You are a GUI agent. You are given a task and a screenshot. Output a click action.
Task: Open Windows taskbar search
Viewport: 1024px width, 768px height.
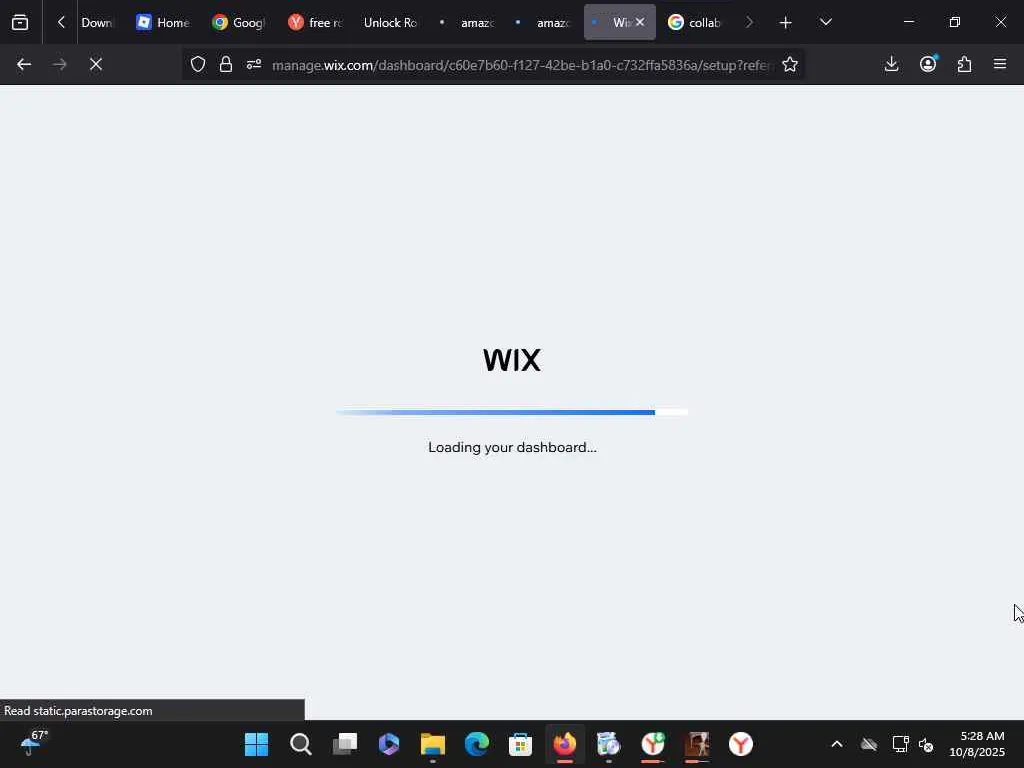pyautogui.click(x=300, y=744)
